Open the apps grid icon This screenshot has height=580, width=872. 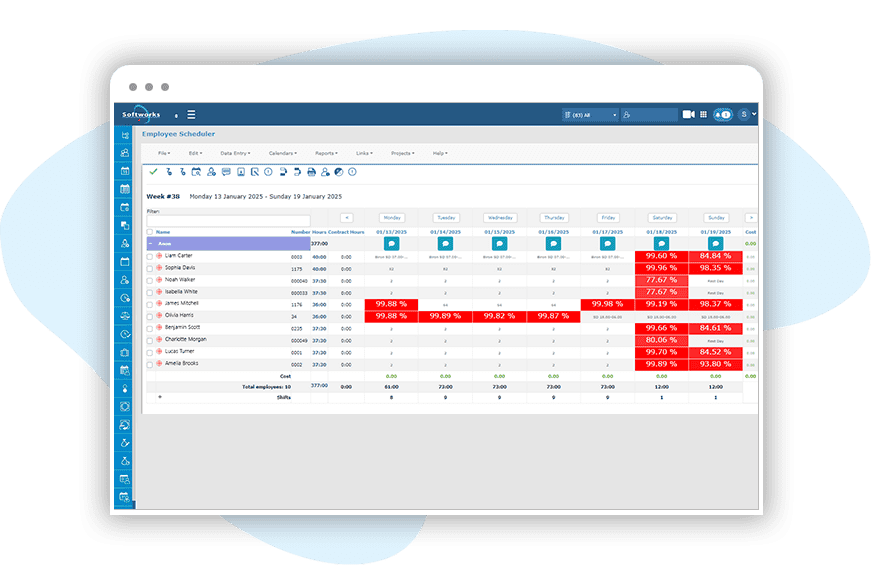pos(703,115)
